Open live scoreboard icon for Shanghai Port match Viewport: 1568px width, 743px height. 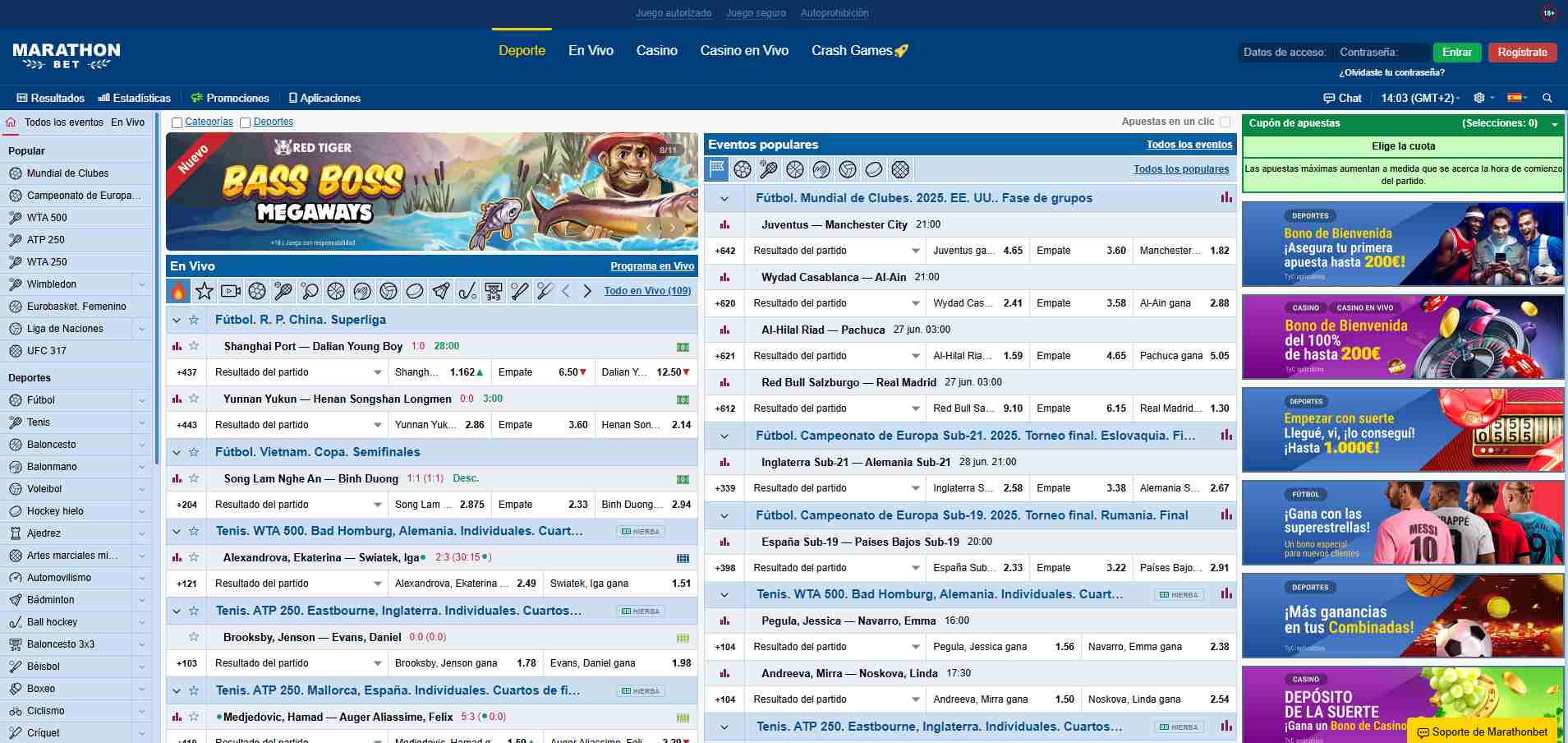(x=683, y=347)
